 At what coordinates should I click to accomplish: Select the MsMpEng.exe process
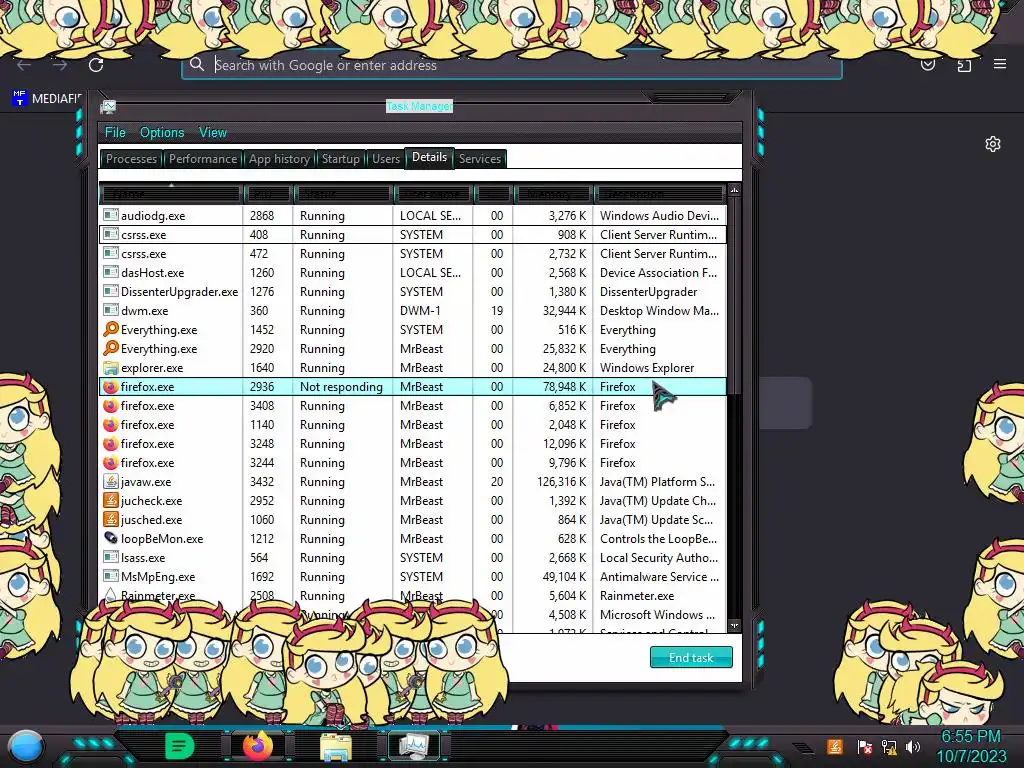click(x=413, y=577)
